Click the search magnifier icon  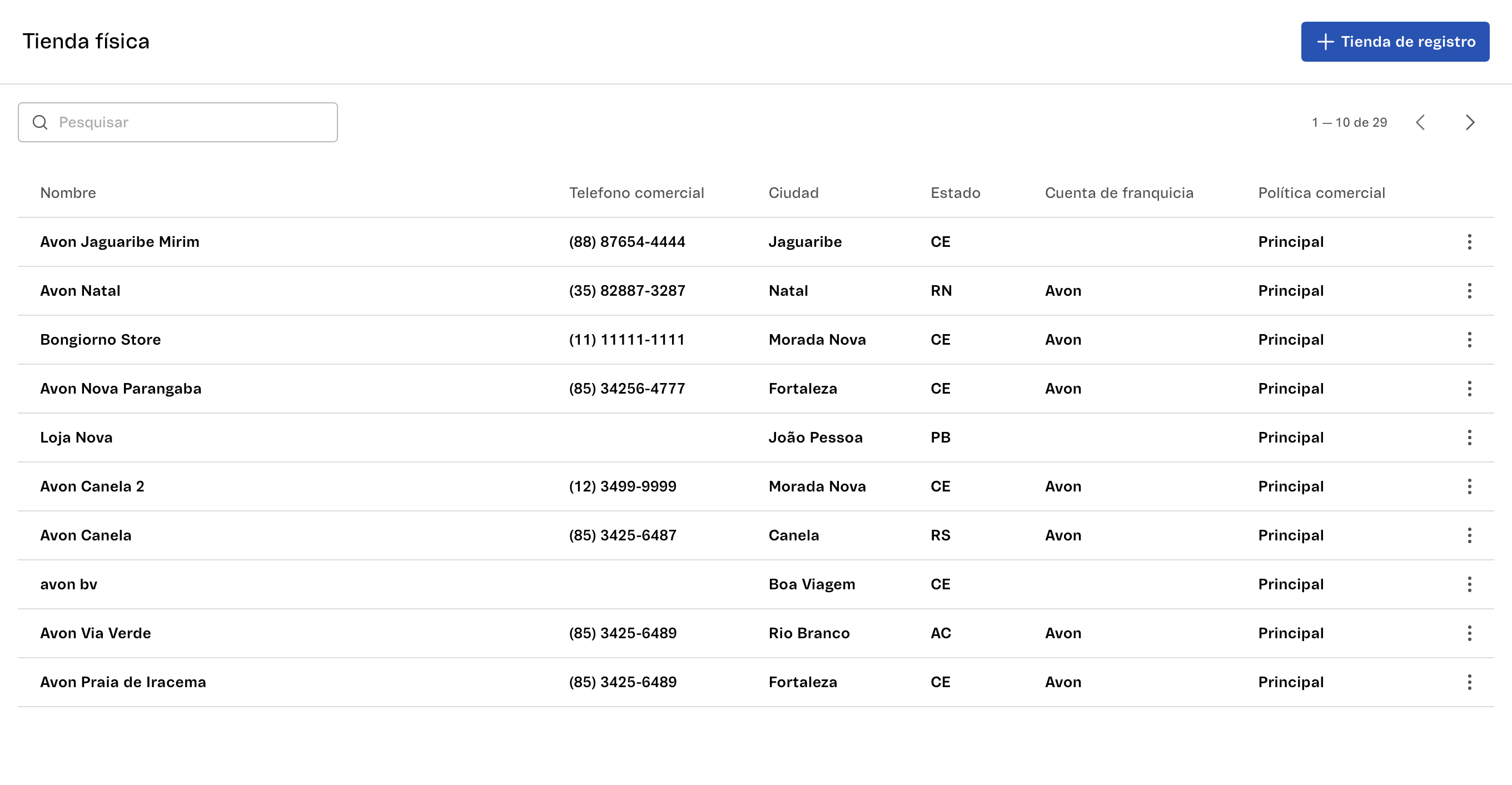[x=40, y=122]
